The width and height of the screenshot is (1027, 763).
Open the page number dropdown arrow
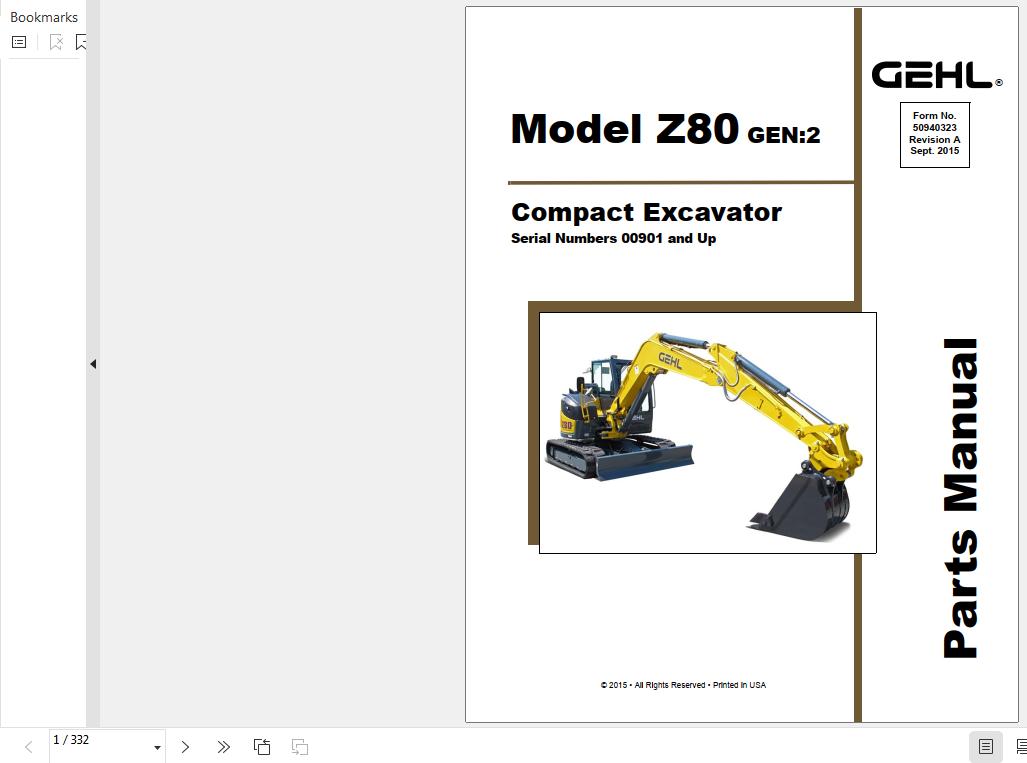tap(157, 747)
